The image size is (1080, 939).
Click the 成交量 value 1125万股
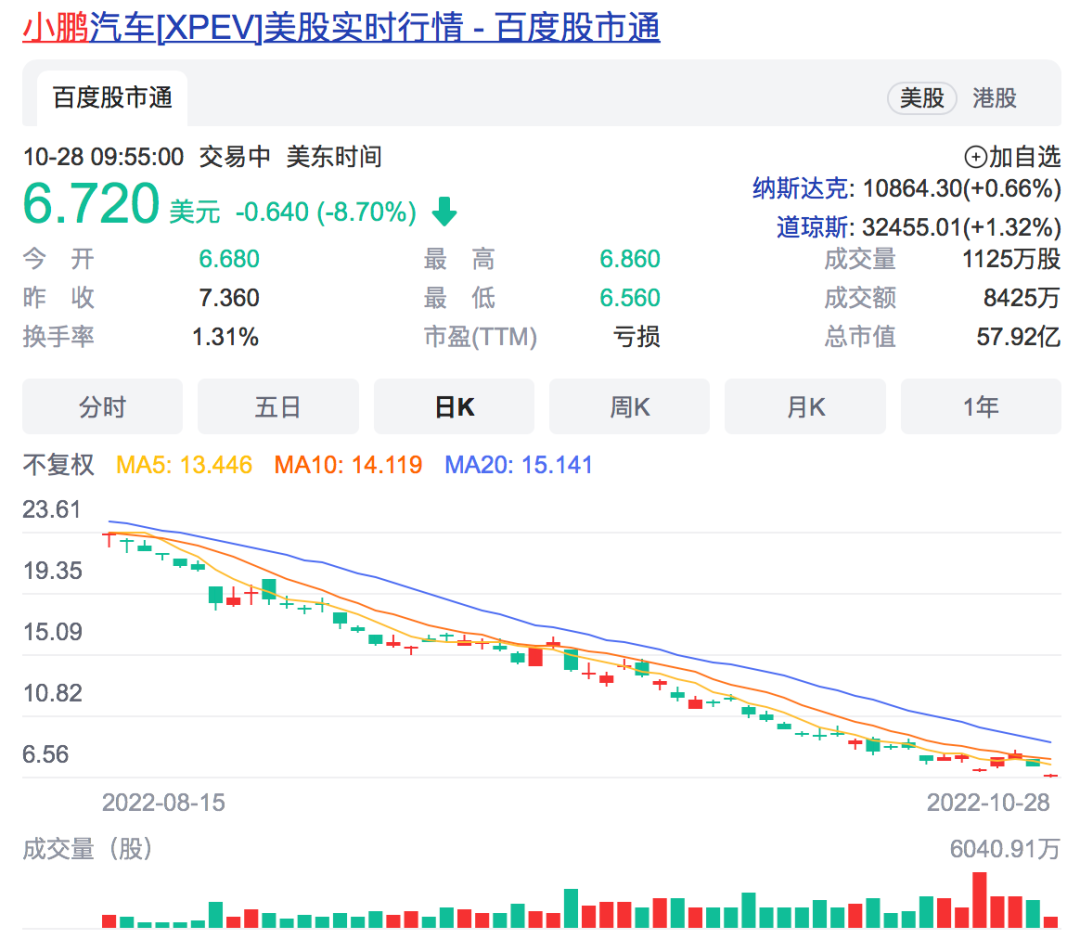(1011, 259)
